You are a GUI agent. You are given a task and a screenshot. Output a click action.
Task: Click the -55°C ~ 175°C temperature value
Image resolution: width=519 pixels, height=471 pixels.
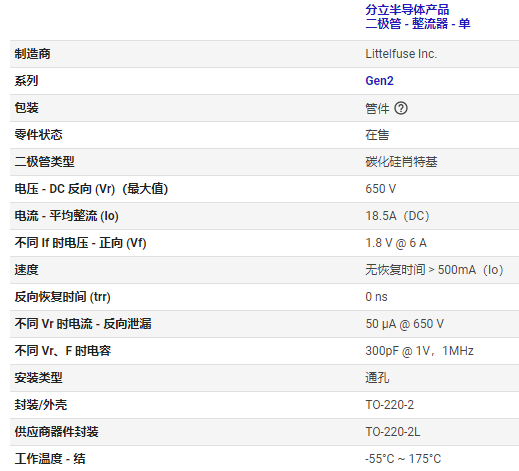click(403, 459)
